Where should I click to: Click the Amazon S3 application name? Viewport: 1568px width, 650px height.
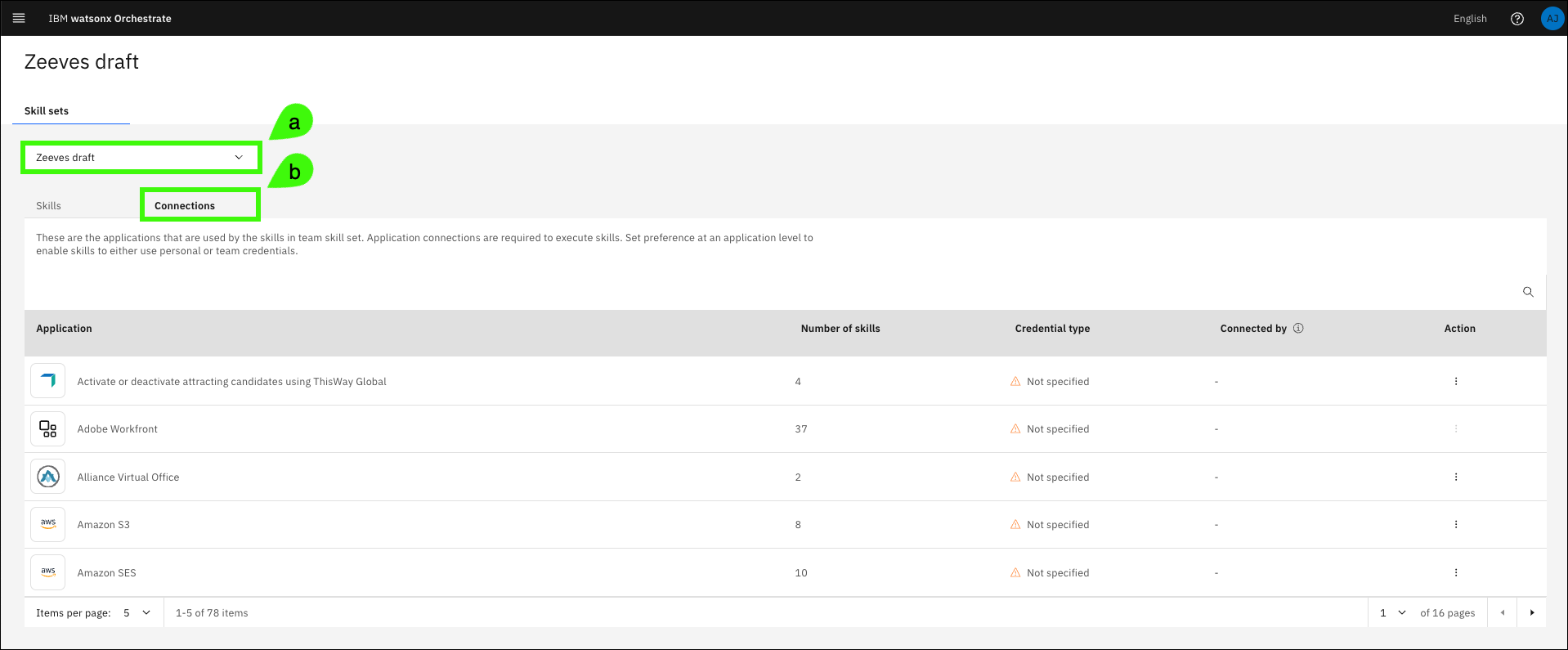103,525
